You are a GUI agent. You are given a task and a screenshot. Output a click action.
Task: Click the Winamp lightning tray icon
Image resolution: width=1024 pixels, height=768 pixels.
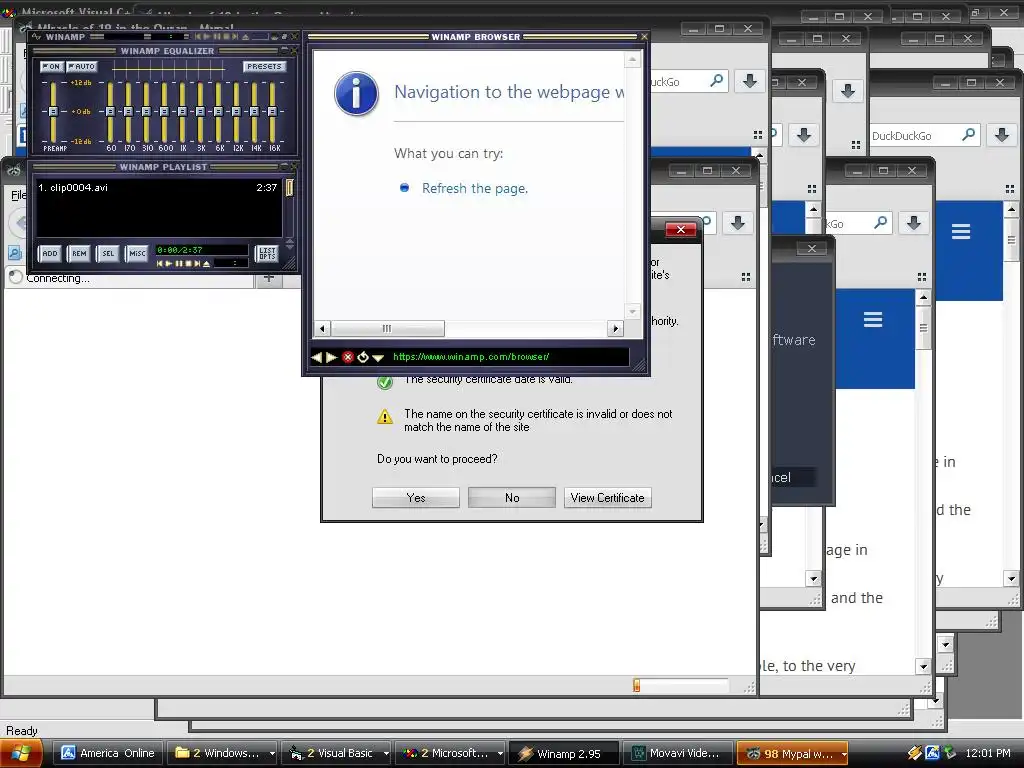[x=914, y=753]
